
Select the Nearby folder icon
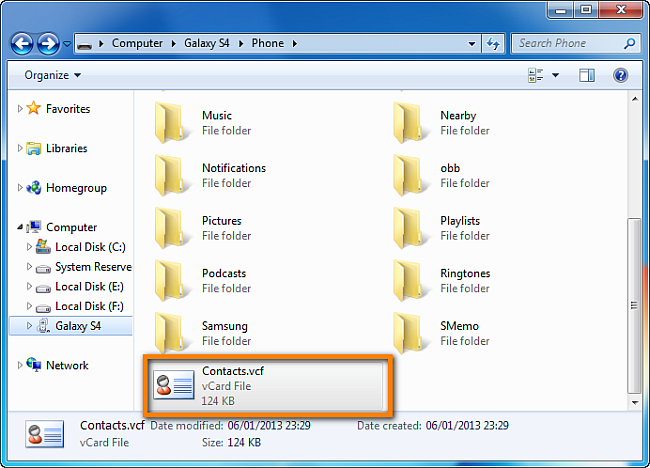coord(408,123)
